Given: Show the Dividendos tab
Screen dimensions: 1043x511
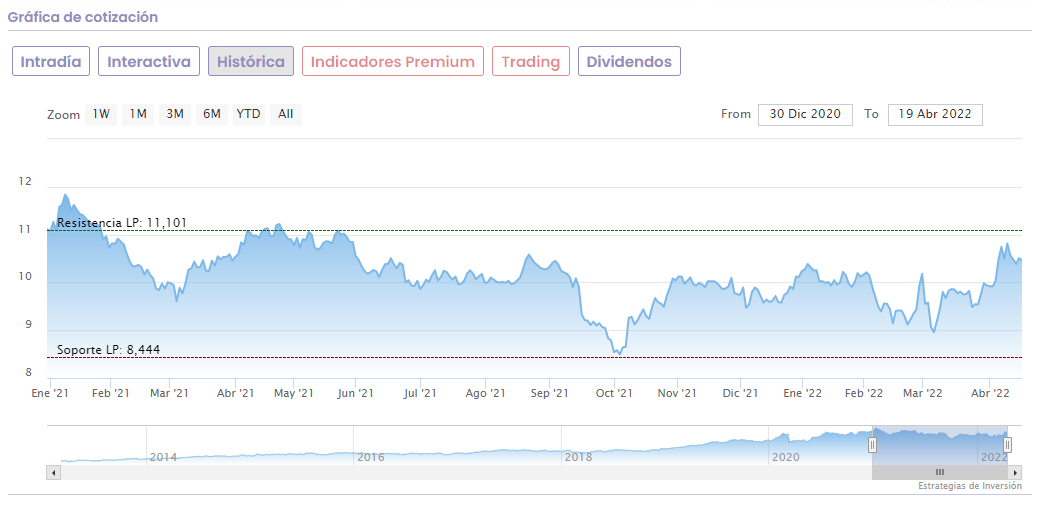Looking at the screenshot, I should pos(629,62).
